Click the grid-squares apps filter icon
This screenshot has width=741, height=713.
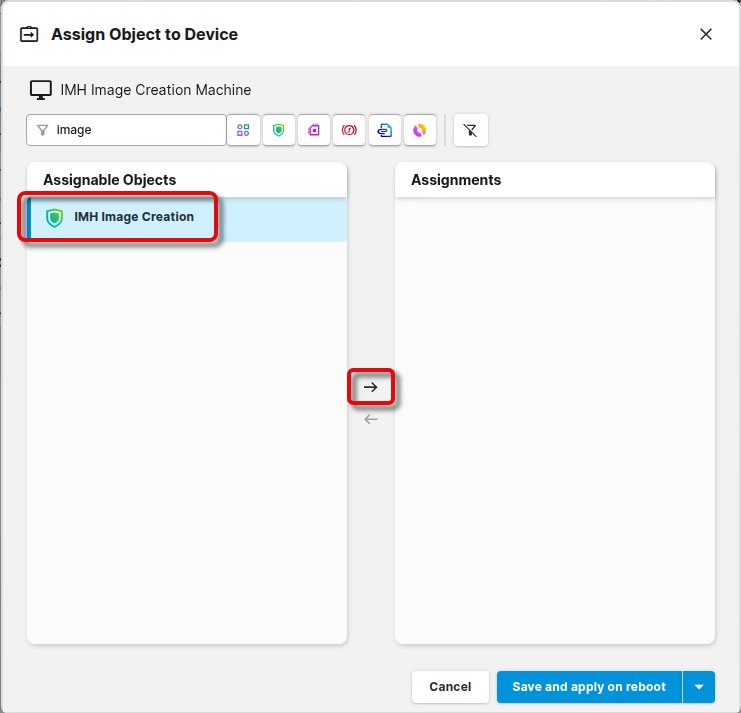(243, 130)
